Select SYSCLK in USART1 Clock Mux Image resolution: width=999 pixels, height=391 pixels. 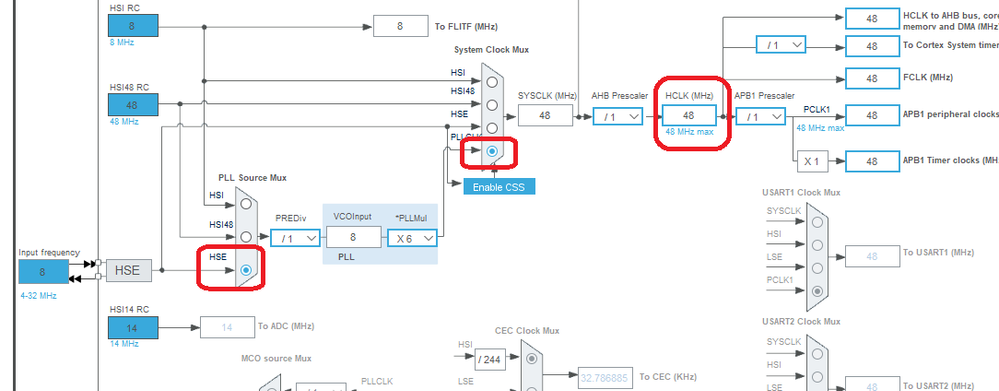[817, 222]
